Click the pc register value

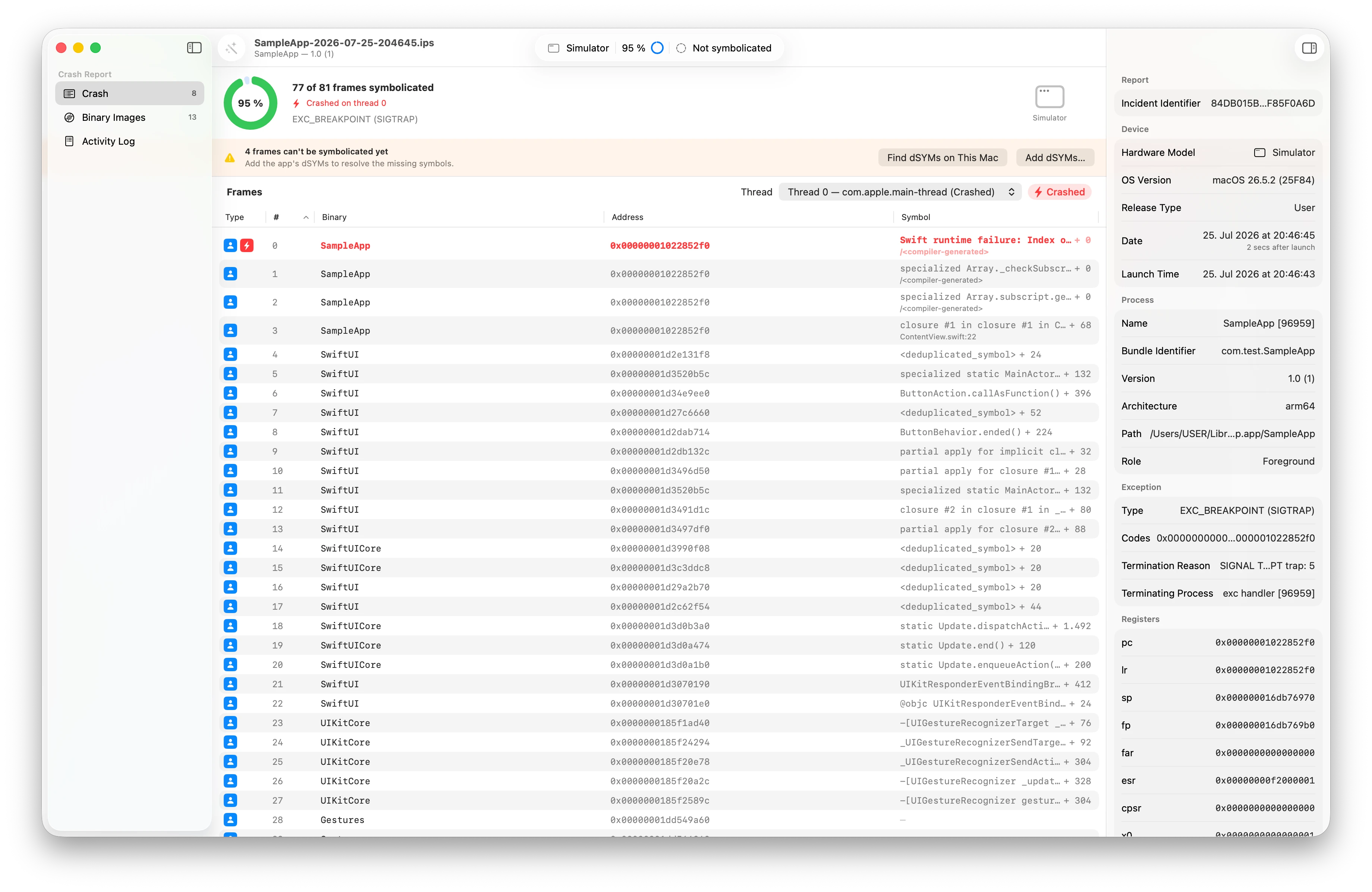click(1265, 642)
